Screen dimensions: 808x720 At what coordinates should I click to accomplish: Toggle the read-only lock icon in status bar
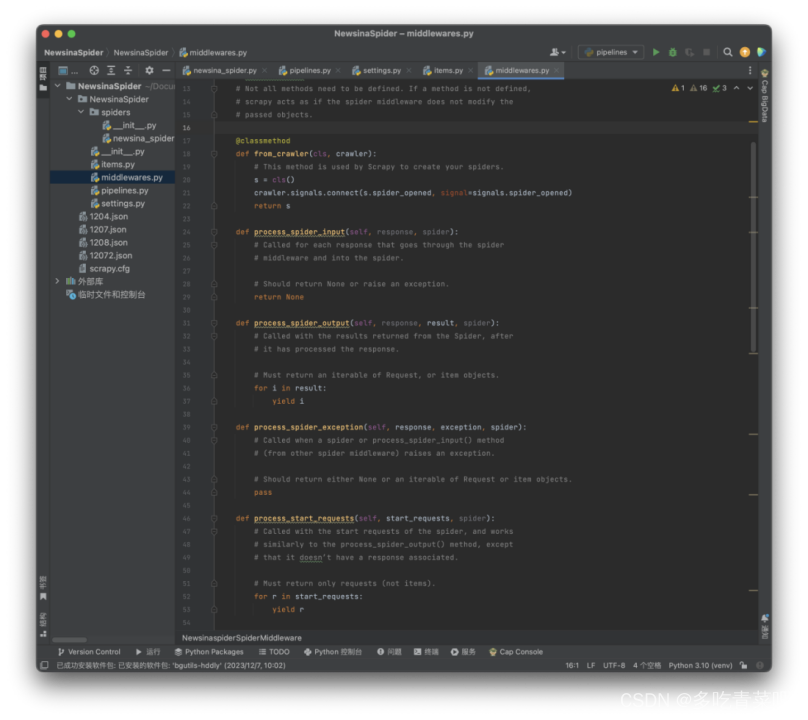pos(743,665)
